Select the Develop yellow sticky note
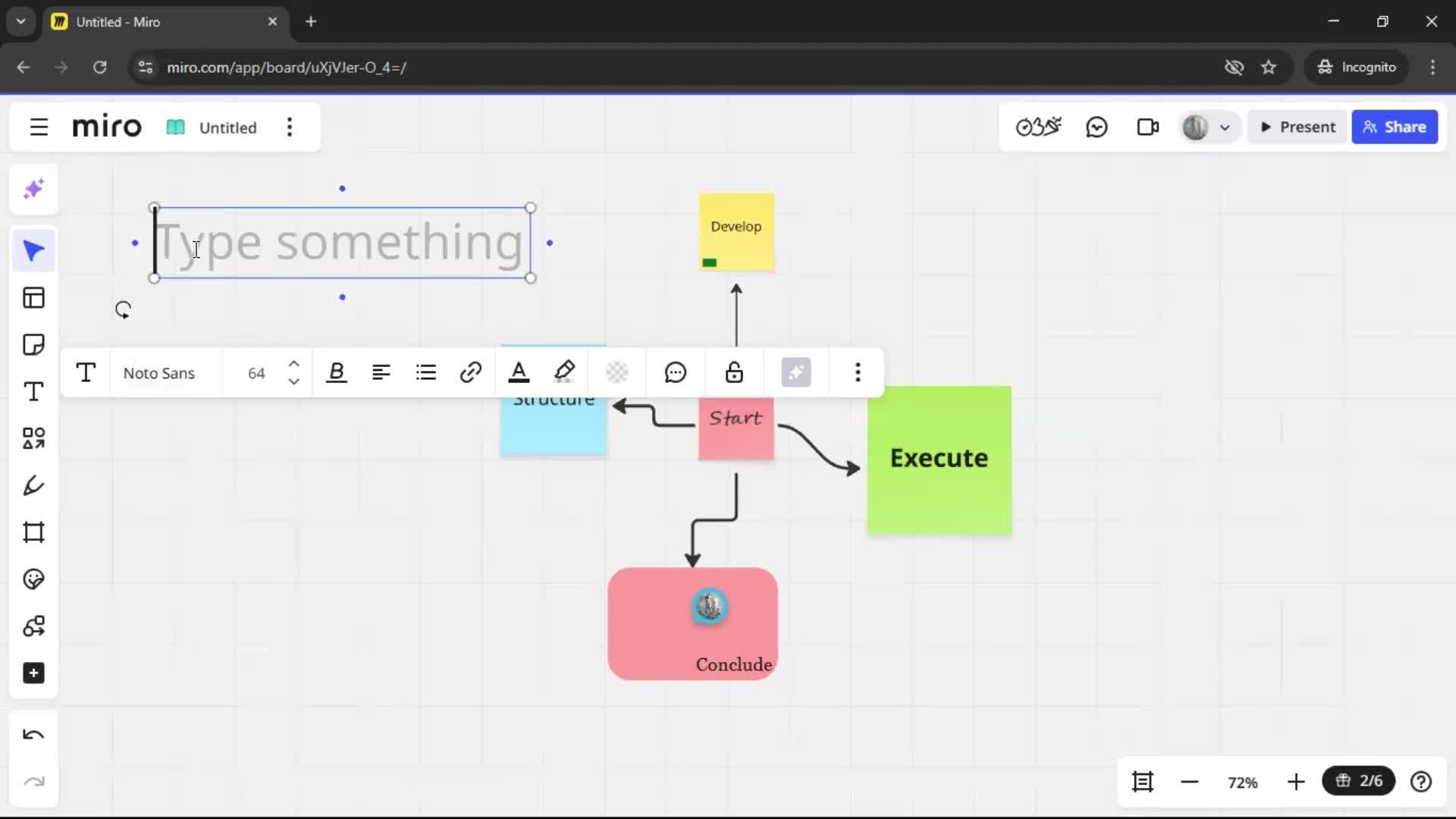This screenshot has width=1456, height=819. click(x=736, y=232)
